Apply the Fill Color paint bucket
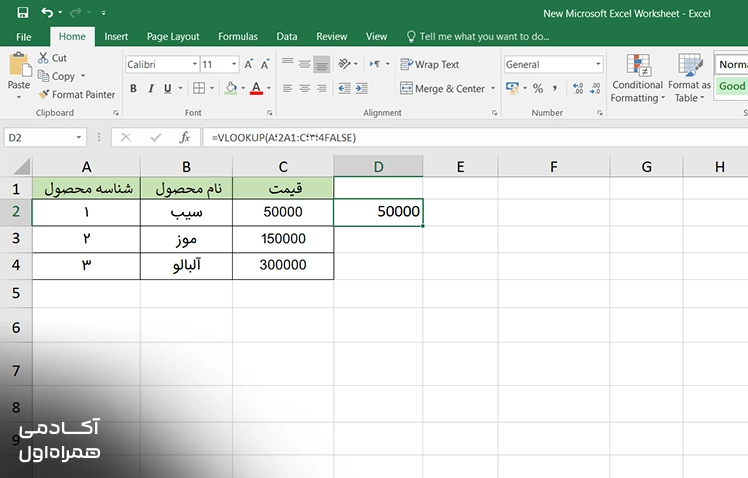 tap(231, 88)
